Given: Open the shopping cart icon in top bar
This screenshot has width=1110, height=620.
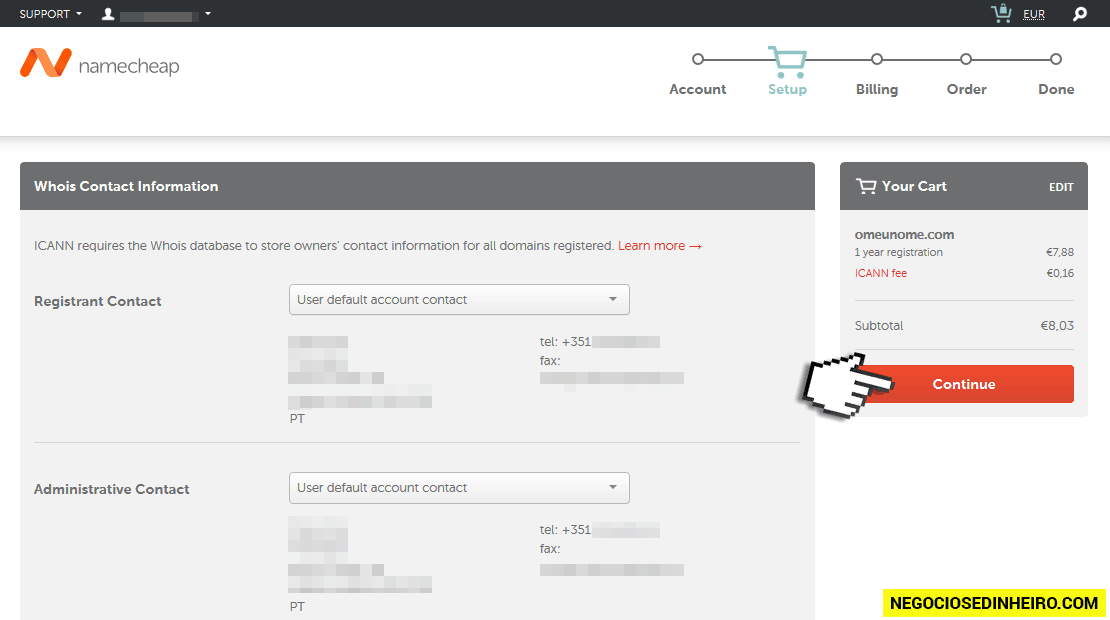Looking at the screenshot, I should point(1001,13).
